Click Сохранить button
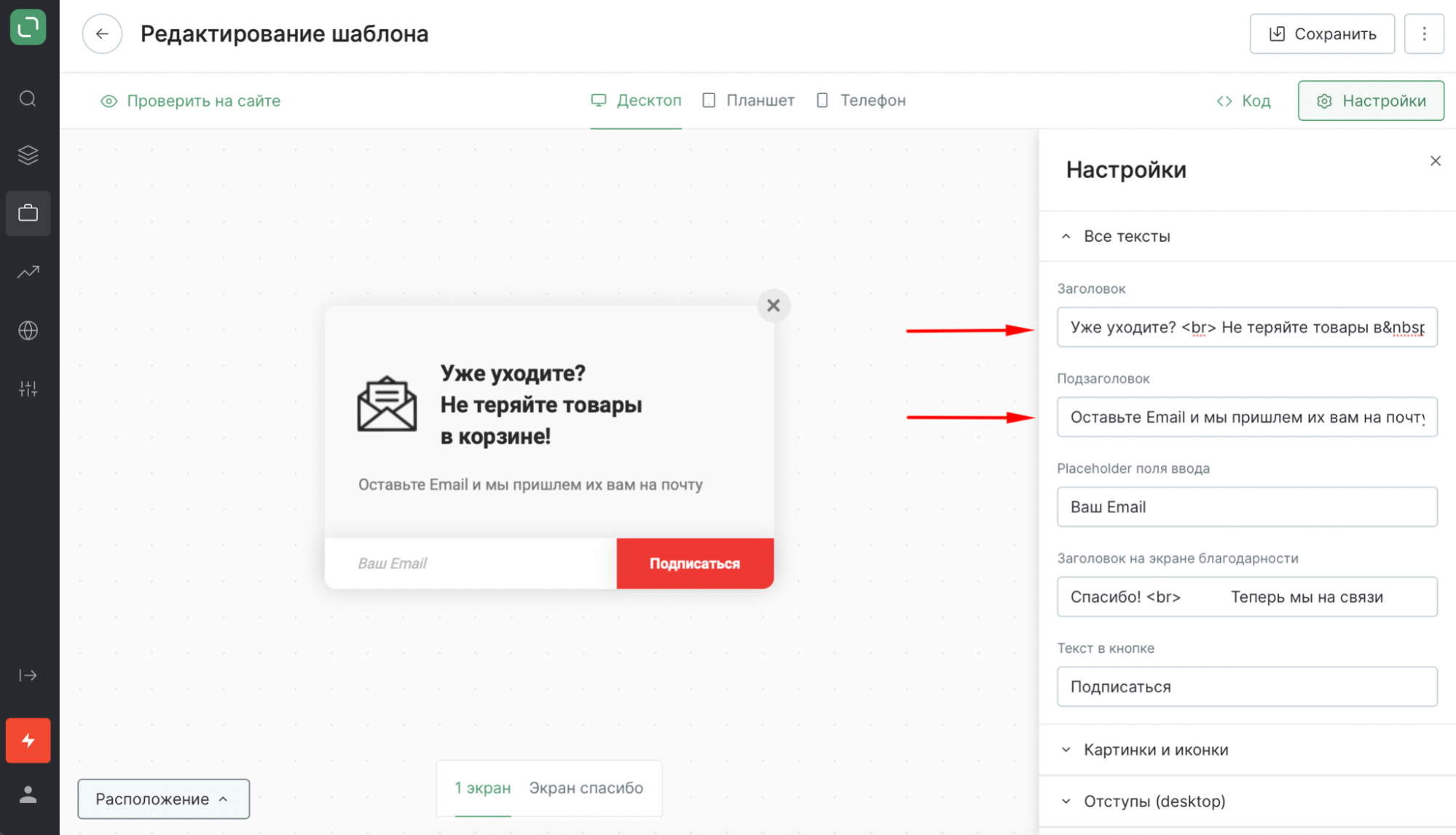 pyautogui.click(x=1322, y=34)
